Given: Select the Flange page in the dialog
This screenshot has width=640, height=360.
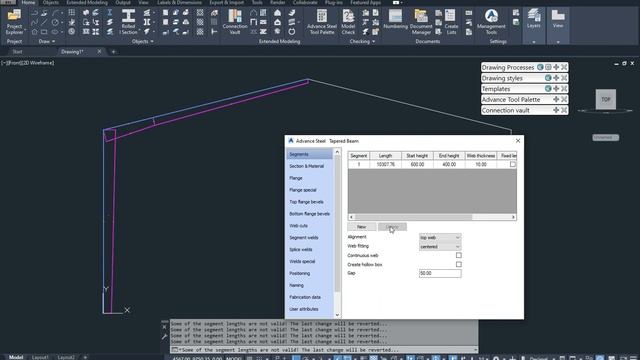Looking at the screenshot, I should coord(296,178).
